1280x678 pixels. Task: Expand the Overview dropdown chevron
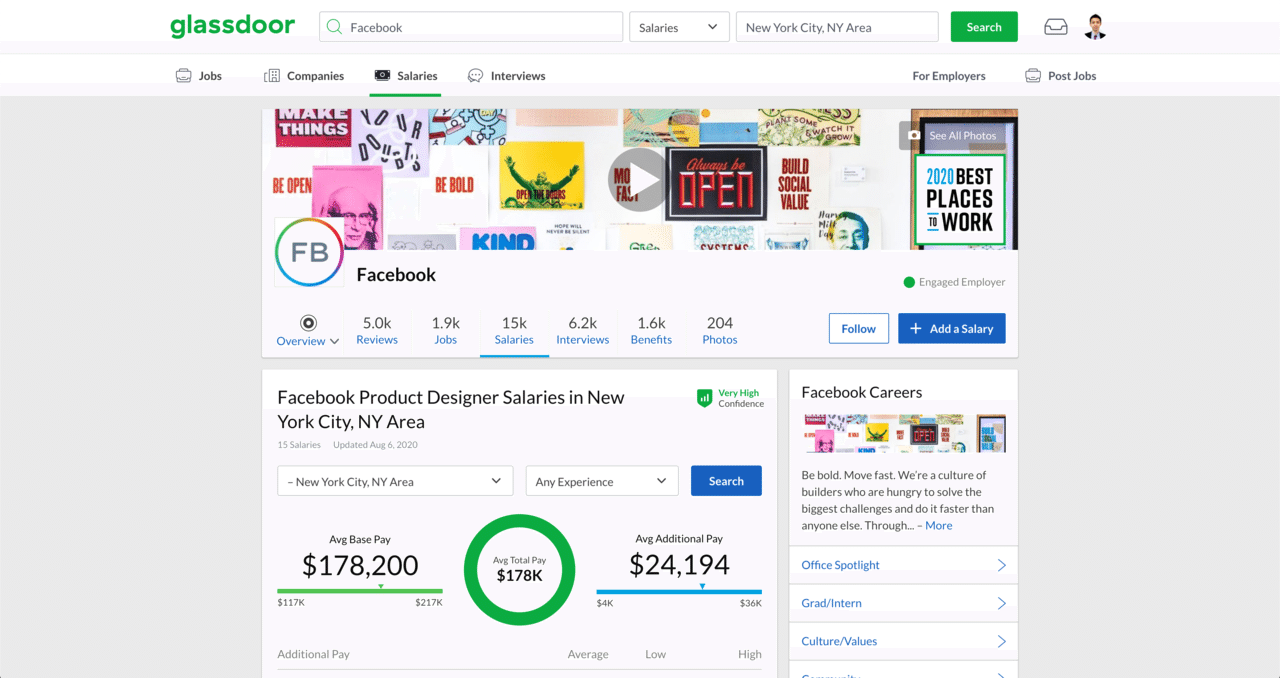click(x=334, y=341)
